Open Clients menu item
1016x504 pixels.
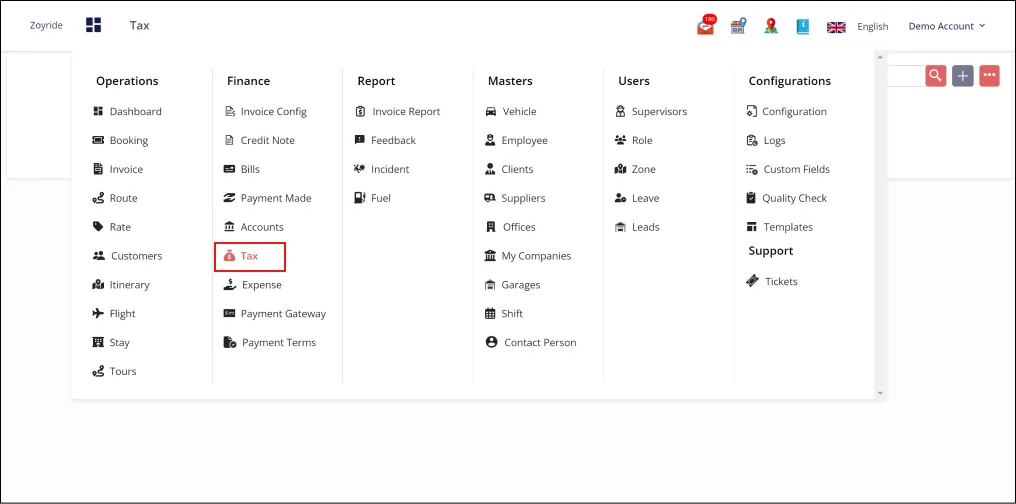(x=509, y=169)
